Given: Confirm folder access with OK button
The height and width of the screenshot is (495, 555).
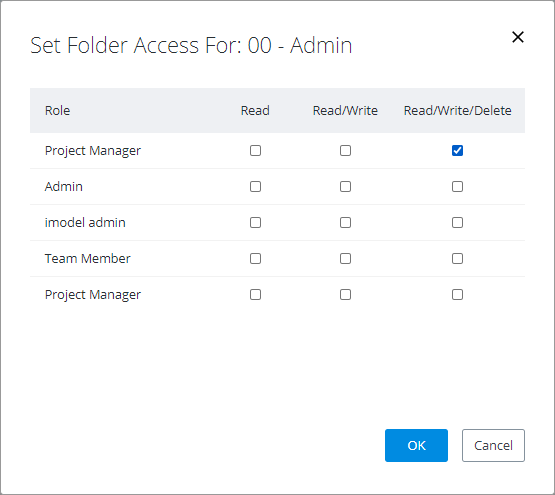Looking at the screenshot, I should tap(416, 445).
